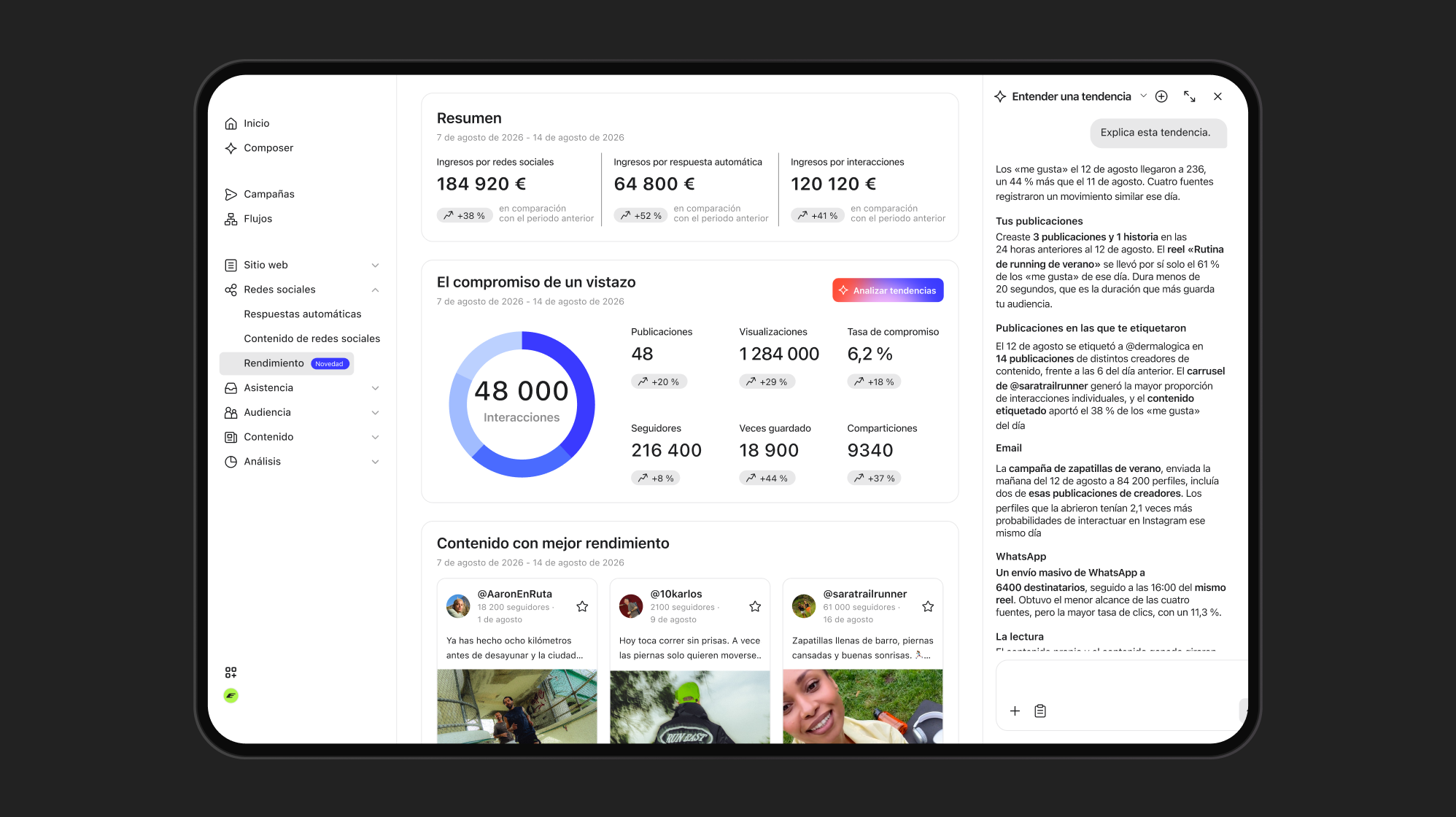Add attachment with plus icon in chat box

click(1015, 710)
